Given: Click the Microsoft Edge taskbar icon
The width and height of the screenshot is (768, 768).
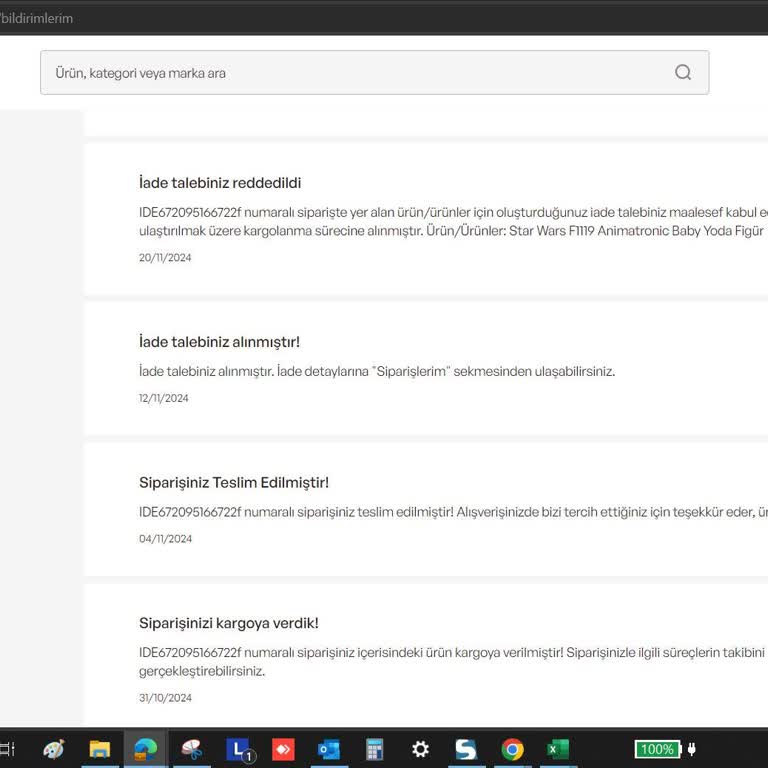Looking at the screenshot, I should [x=145, y=749].
